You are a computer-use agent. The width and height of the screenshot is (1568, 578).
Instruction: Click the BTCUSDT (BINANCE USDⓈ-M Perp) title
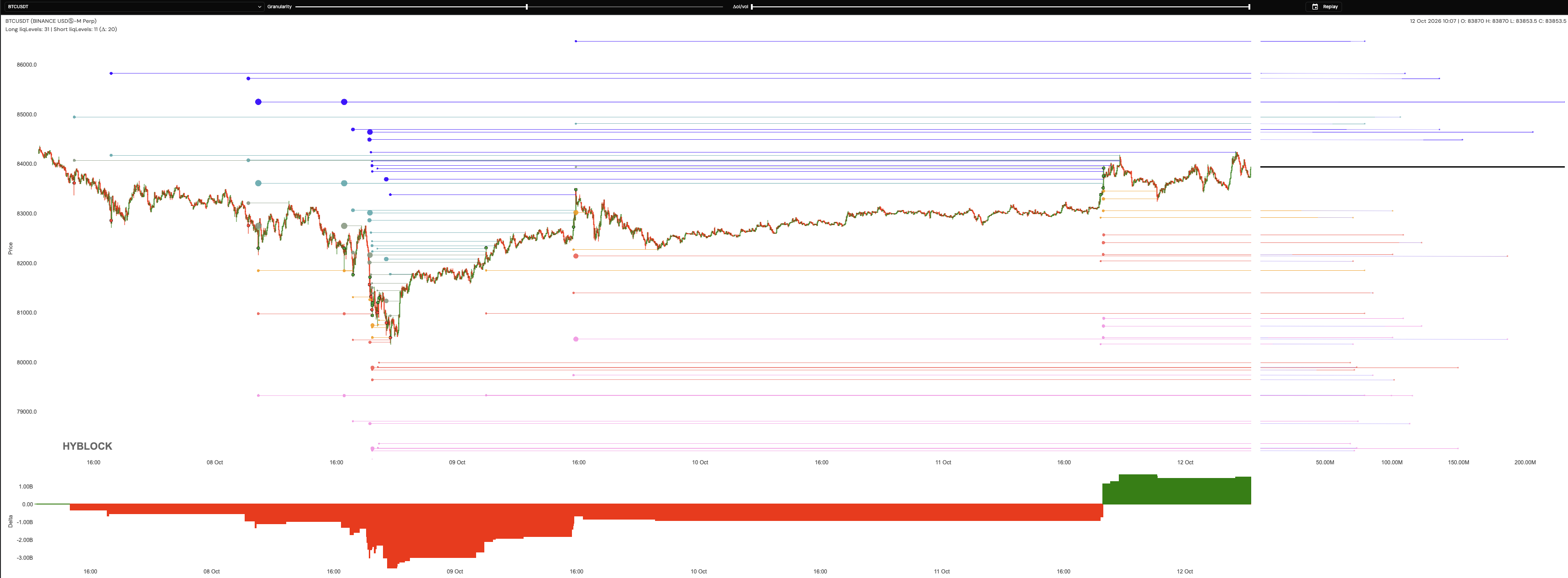point(51,21)
